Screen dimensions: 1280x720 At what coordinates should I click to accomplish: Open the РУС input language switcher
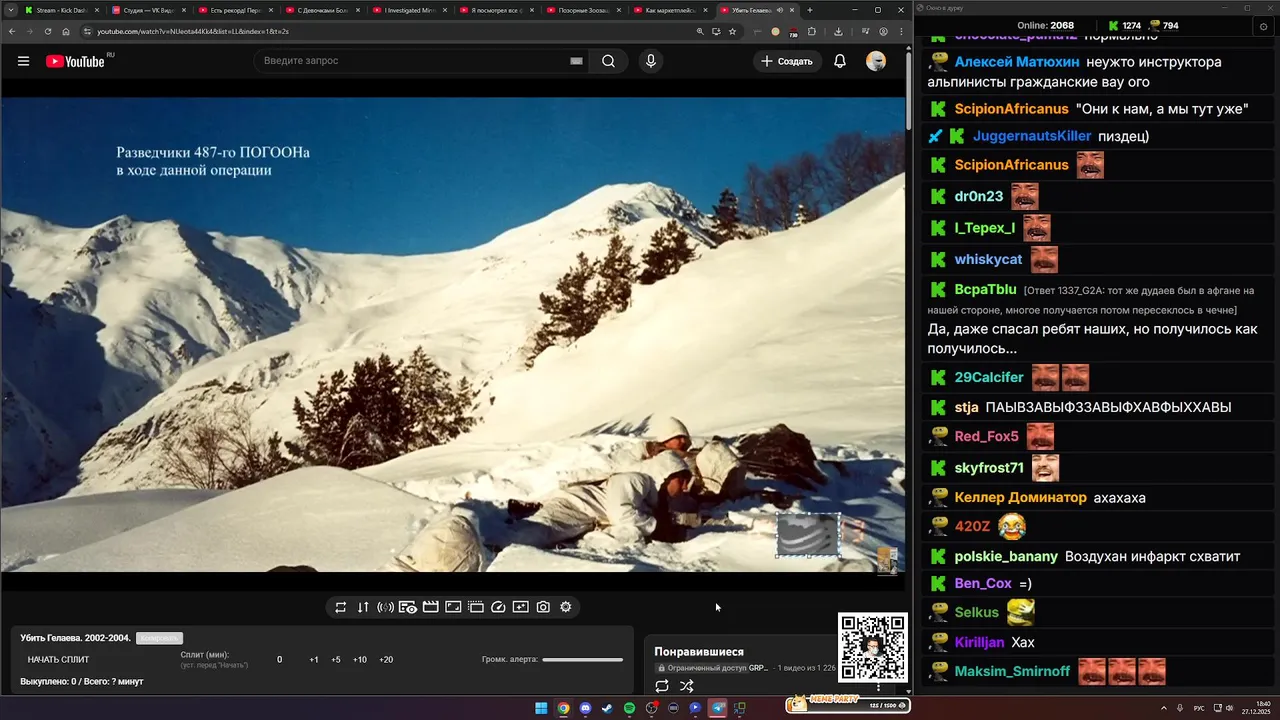(1199, 708)
